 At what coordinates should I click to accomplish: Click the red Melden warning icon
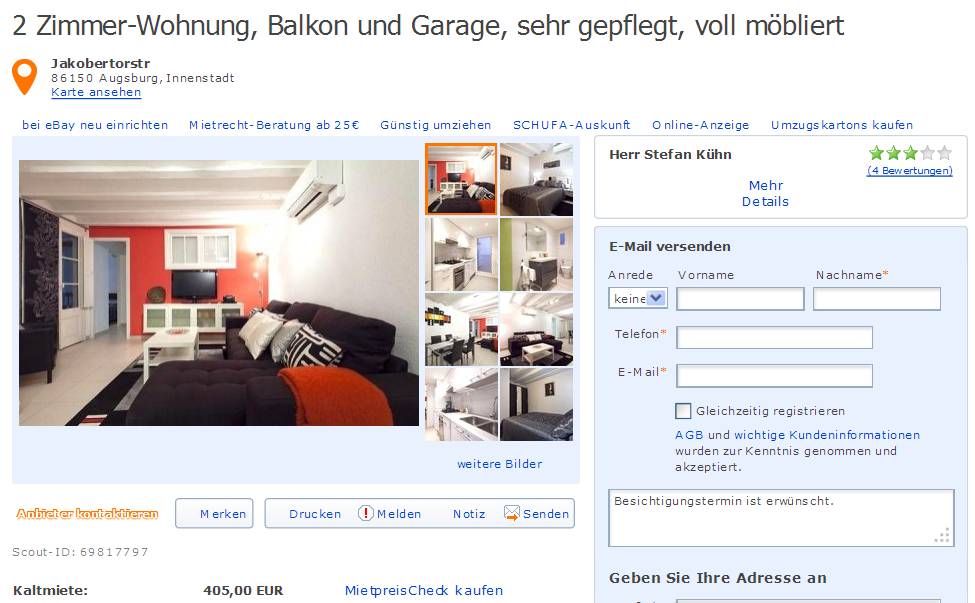click(x=366, y=513)
